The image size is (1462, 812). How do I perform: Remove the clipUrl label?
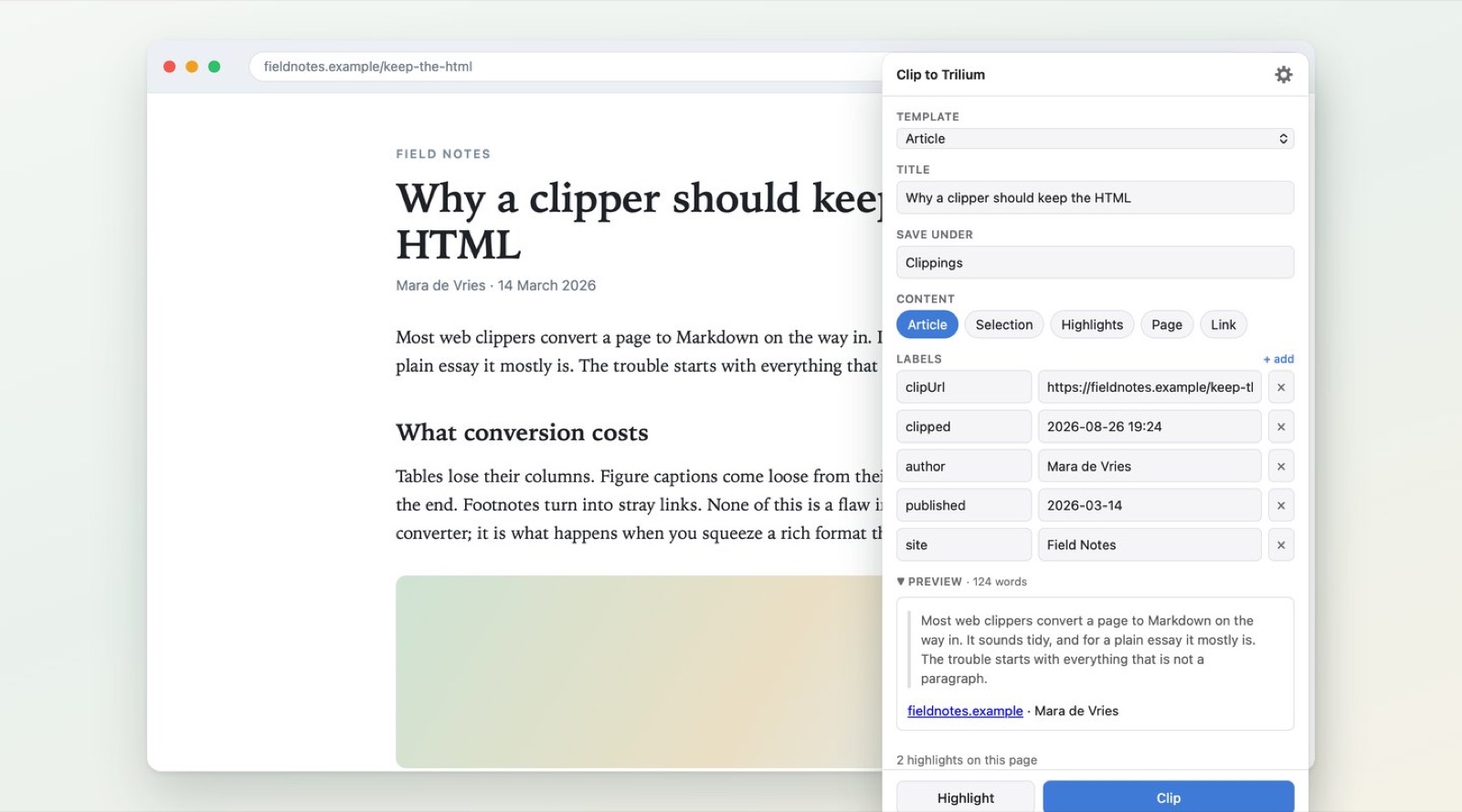[x=1281, y=387]
